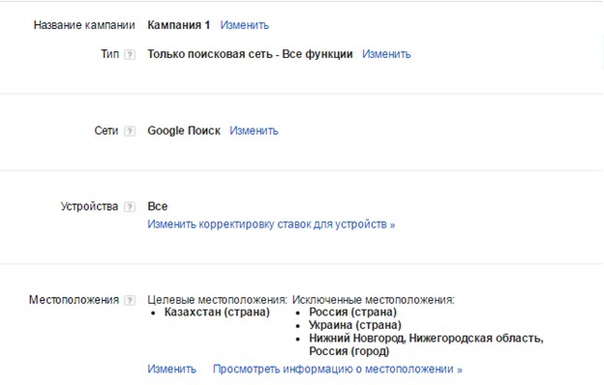
Task: Click Изменить next to Кампания 1
Action: point(245,25)
